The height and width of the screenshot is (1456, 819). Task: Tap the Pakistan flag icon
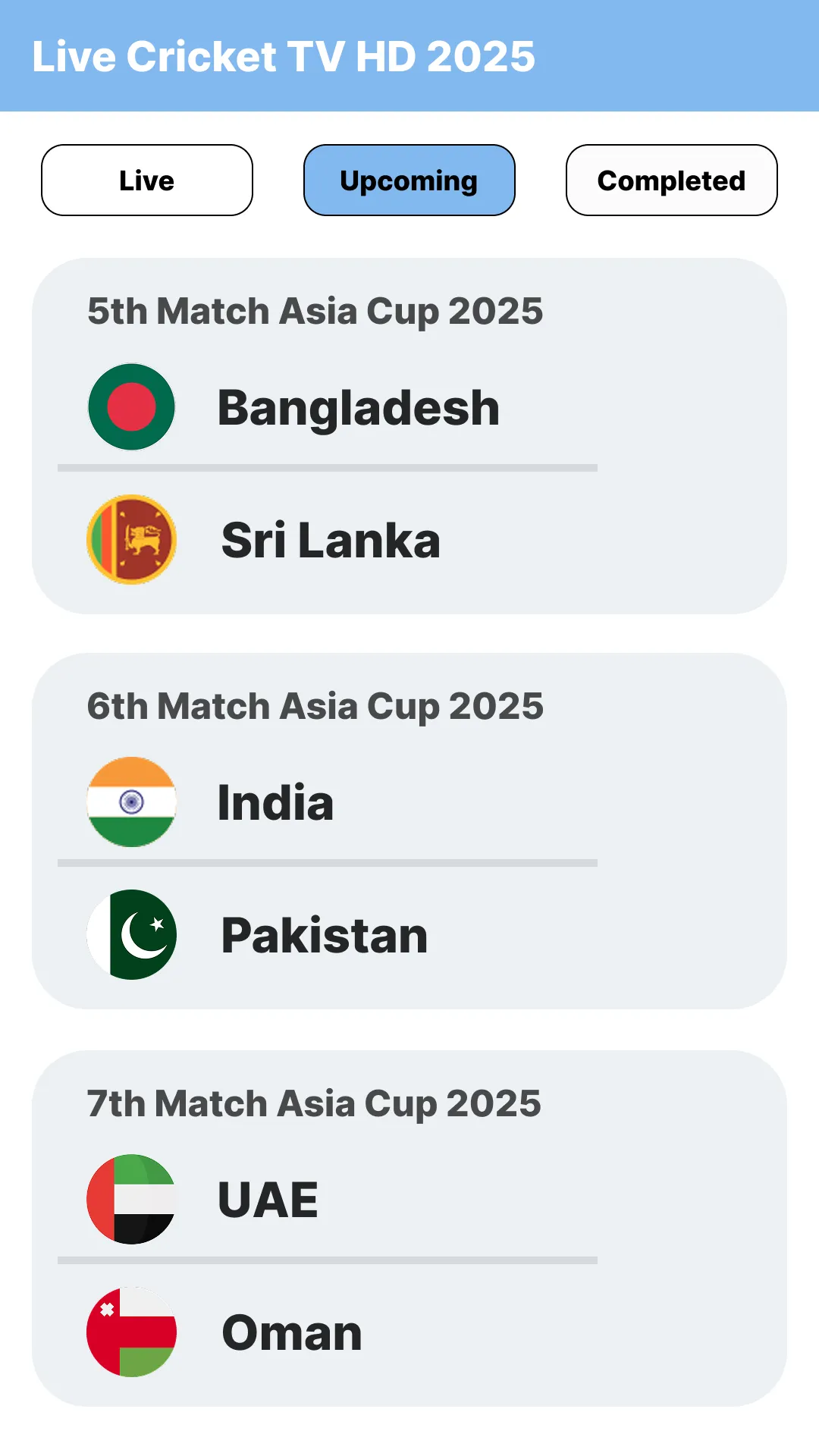[x=131, y=934]
